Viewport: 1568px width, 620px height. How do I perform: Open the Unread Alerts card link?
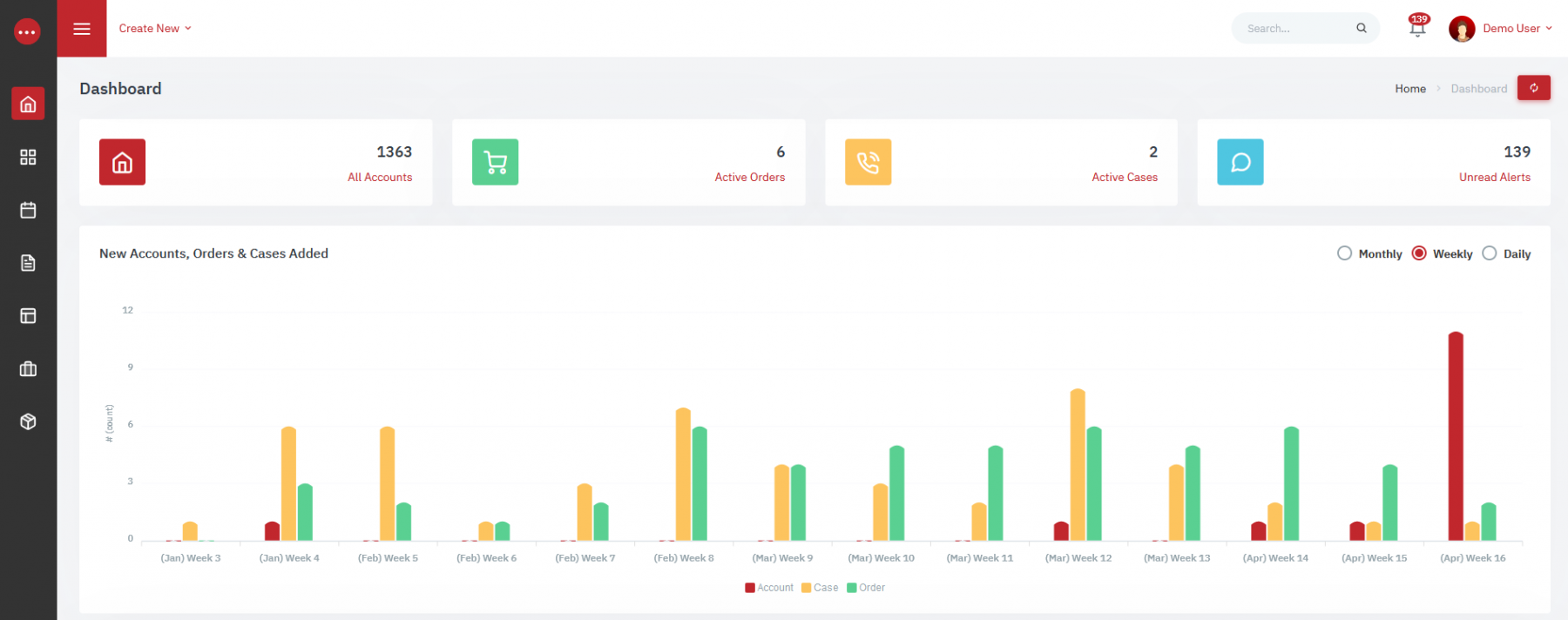point(1495,177)
